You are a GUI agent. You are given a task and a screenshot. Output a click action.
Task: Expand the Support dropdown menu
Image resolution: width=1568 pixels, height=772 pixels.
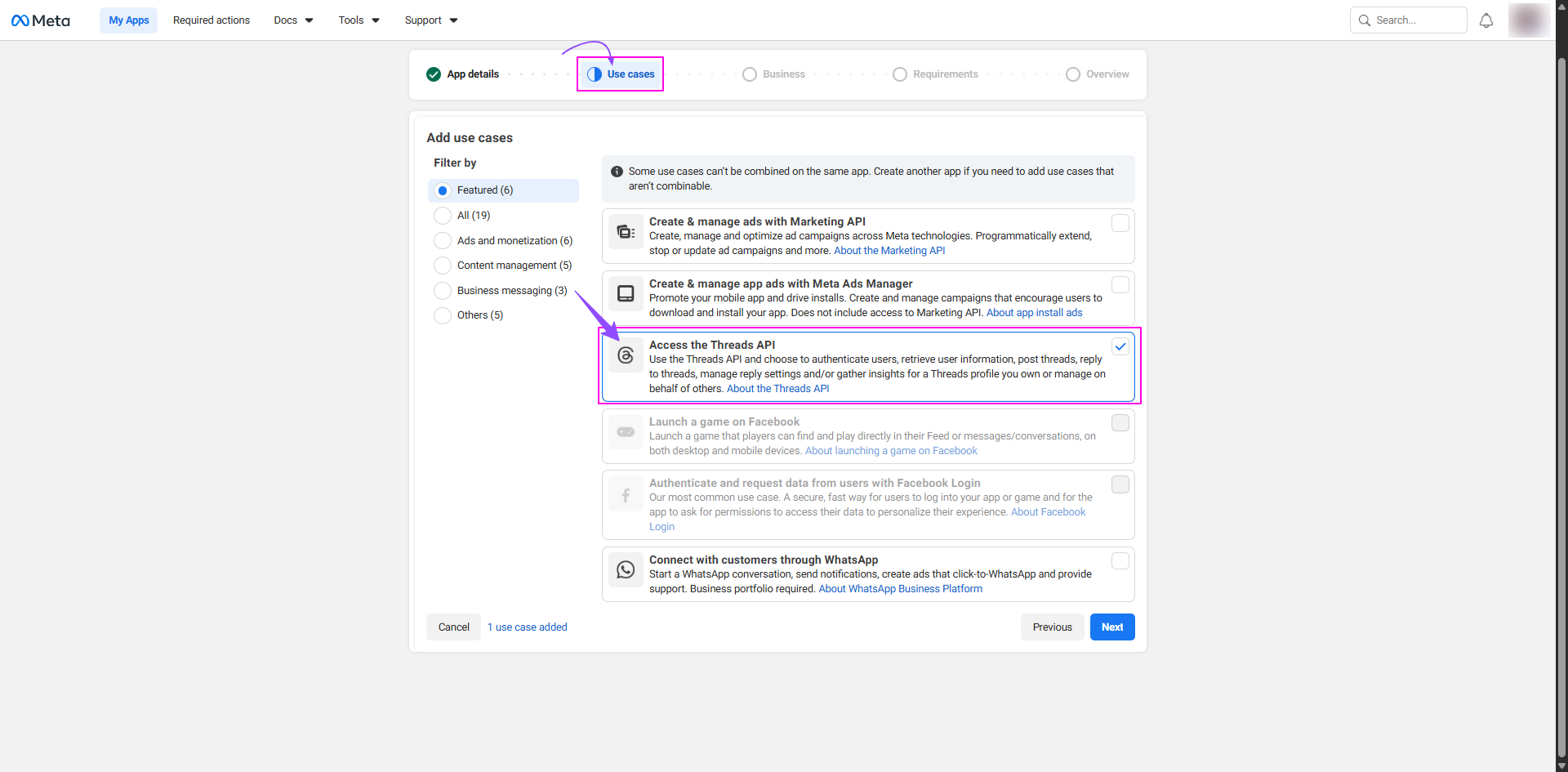[430, 20]
